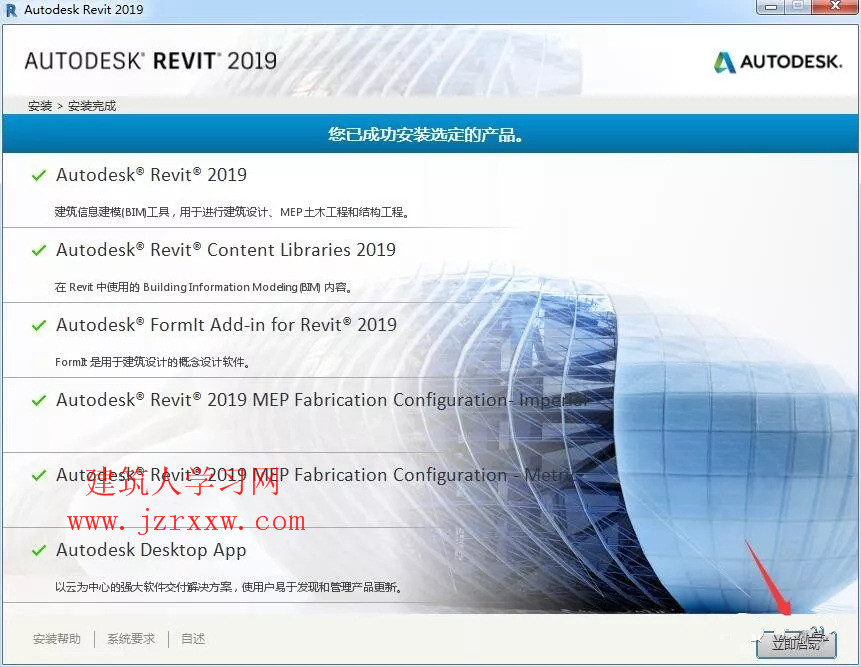Click the disabled maximize window button
861x667 pixels.
(798, 7)
